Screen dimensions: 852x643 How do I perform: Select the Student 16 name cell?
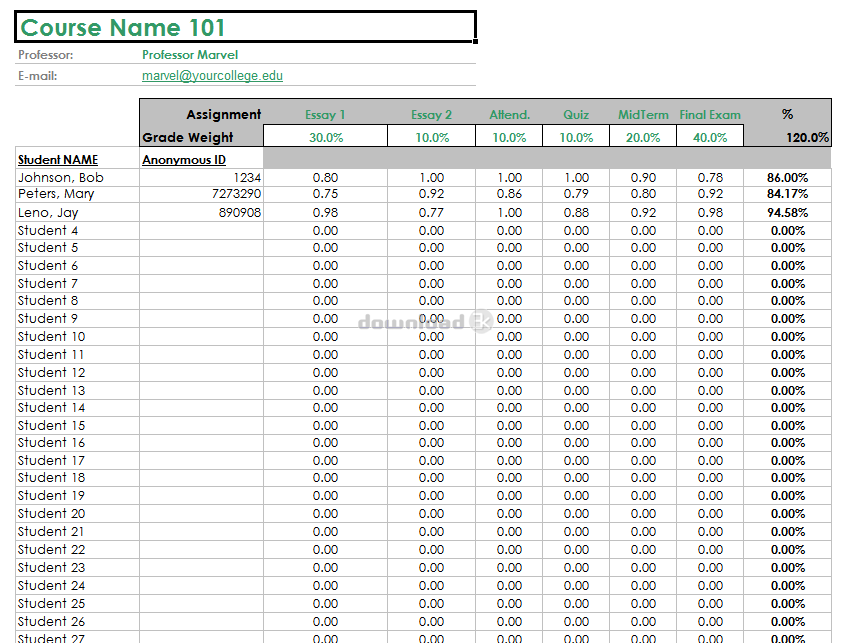click(x=77, y=443)
